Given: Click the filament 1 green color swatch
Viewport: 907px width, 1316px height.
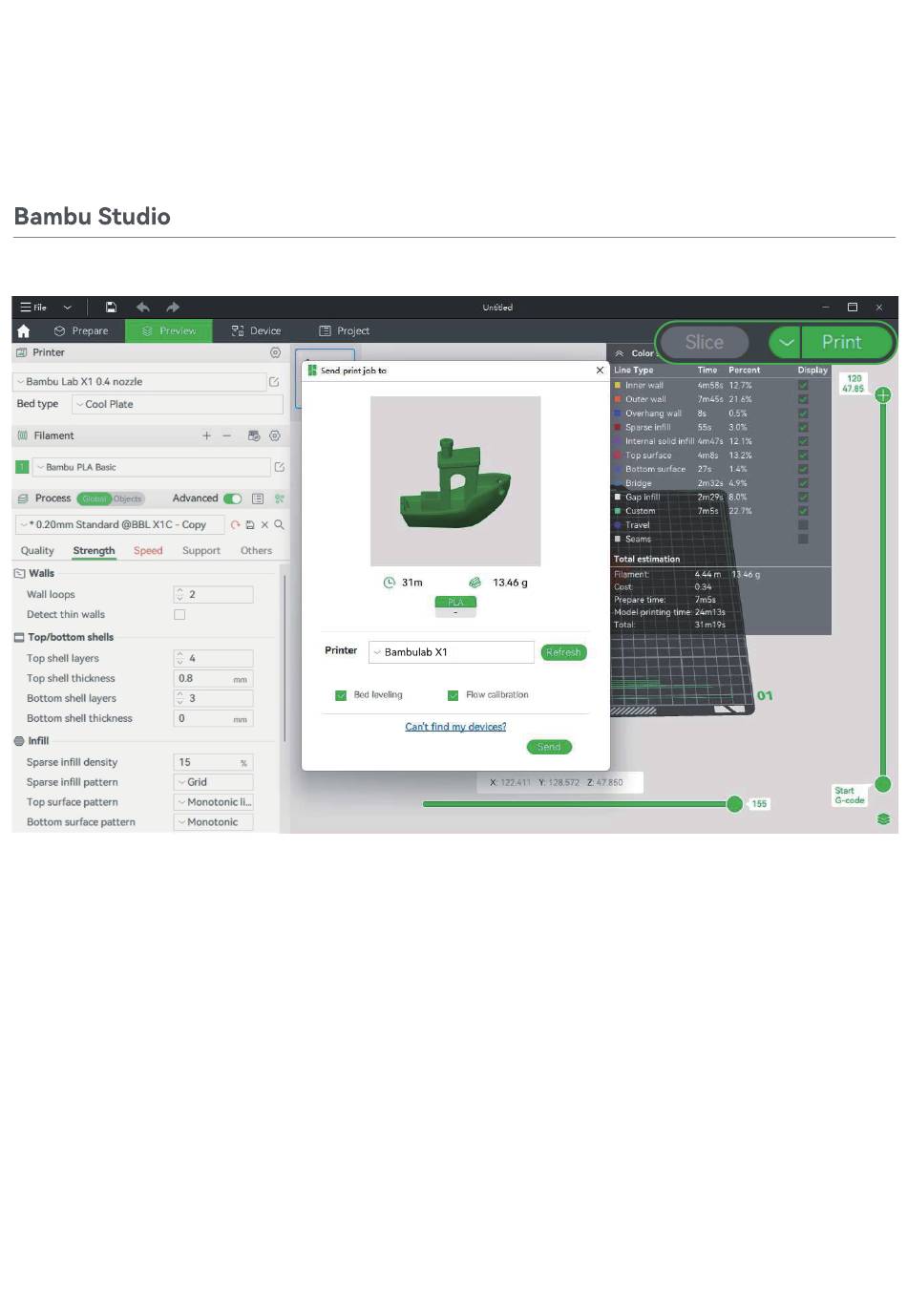Looking at the screenshot, I should (x=22, y=467).
